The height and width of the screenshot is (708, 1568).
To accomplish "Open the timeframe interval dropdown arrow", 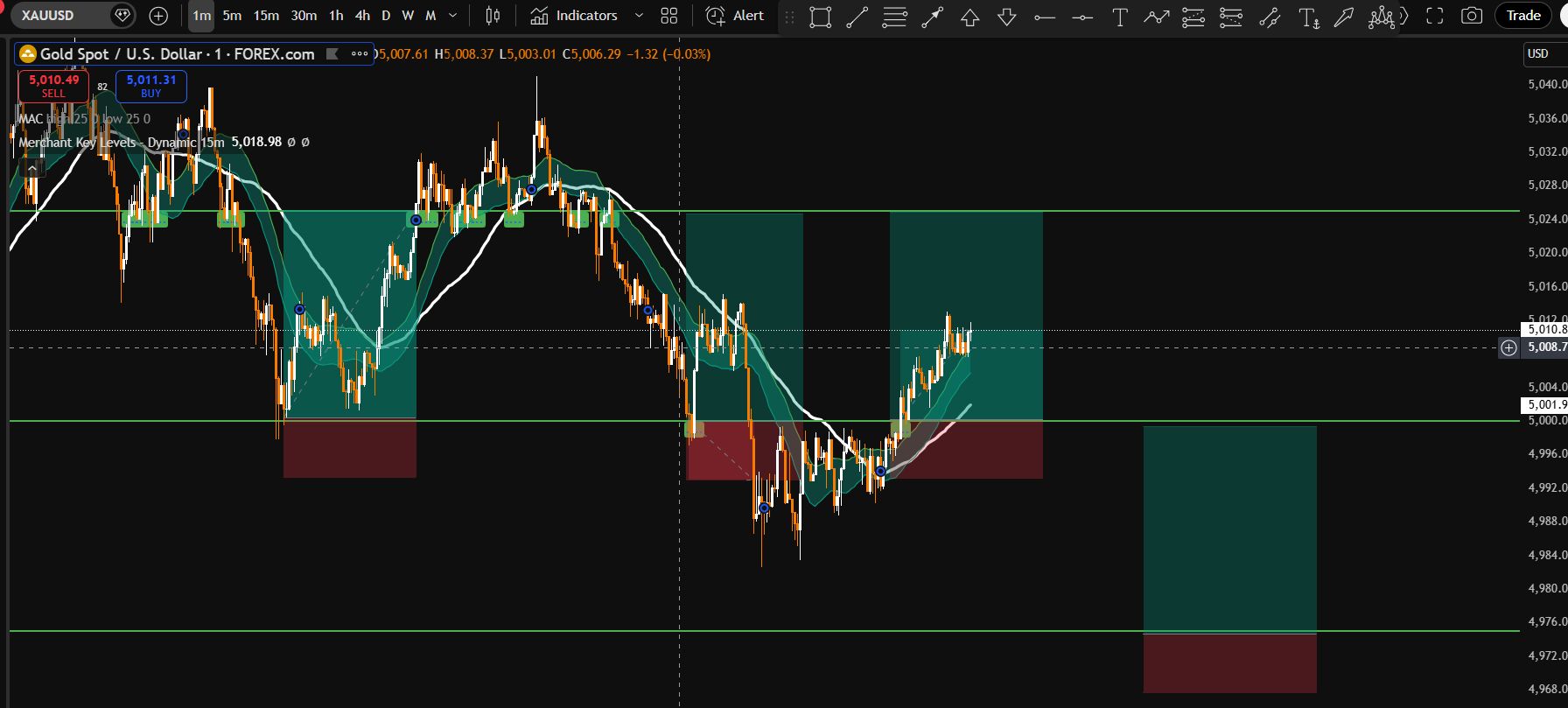I will [452, 16].
